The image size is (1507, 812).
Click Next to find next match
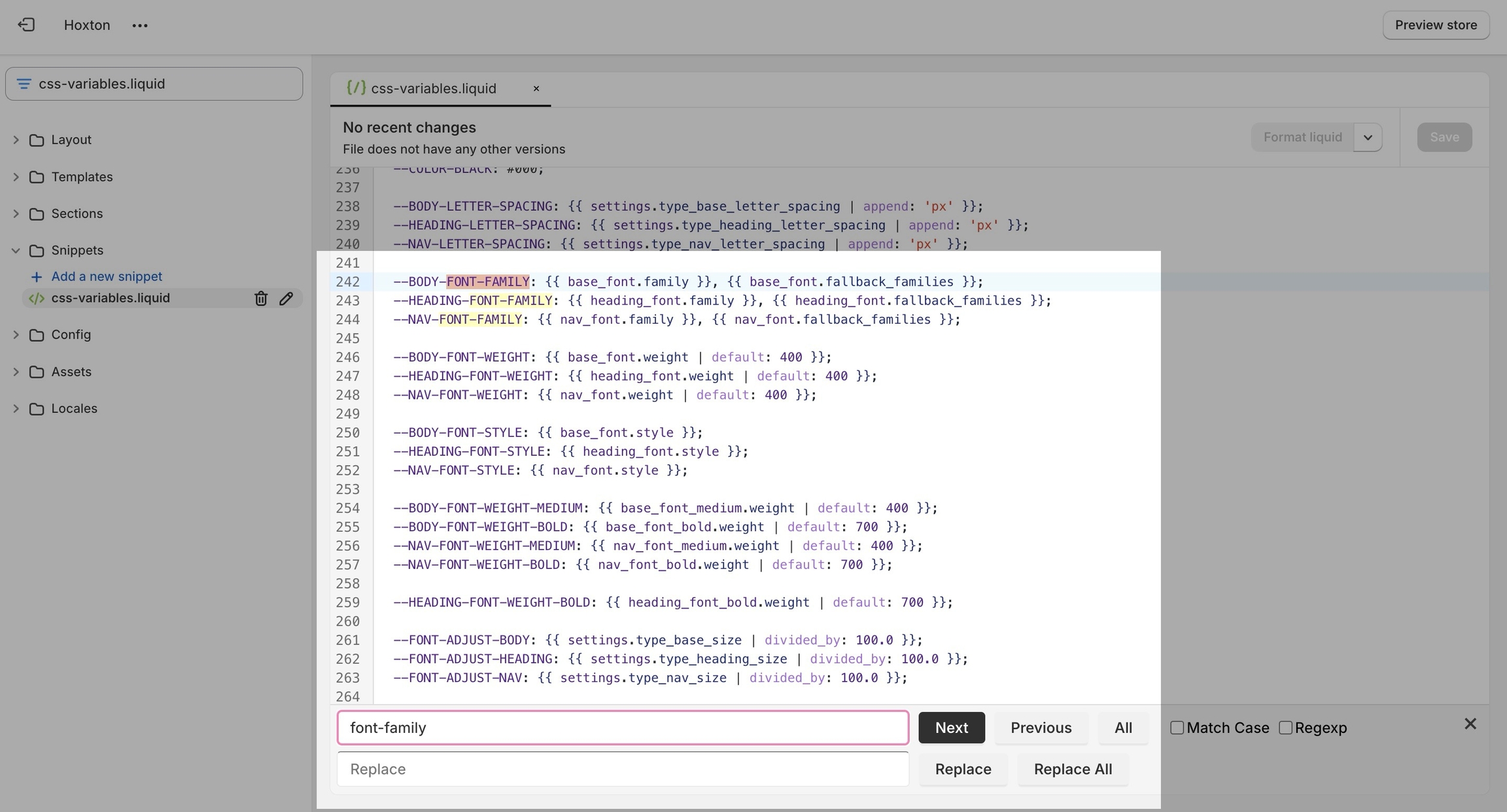click(951, 728)
